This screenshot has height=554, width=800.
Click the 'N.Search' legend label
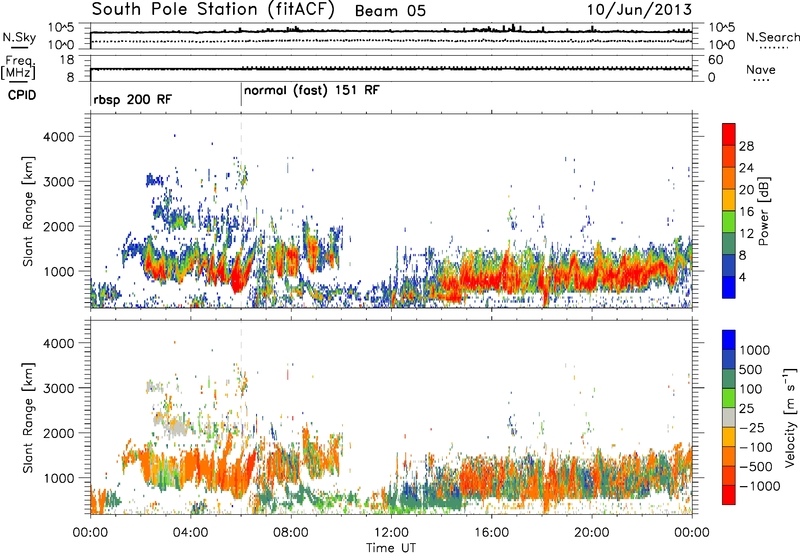tap(772, 37)
